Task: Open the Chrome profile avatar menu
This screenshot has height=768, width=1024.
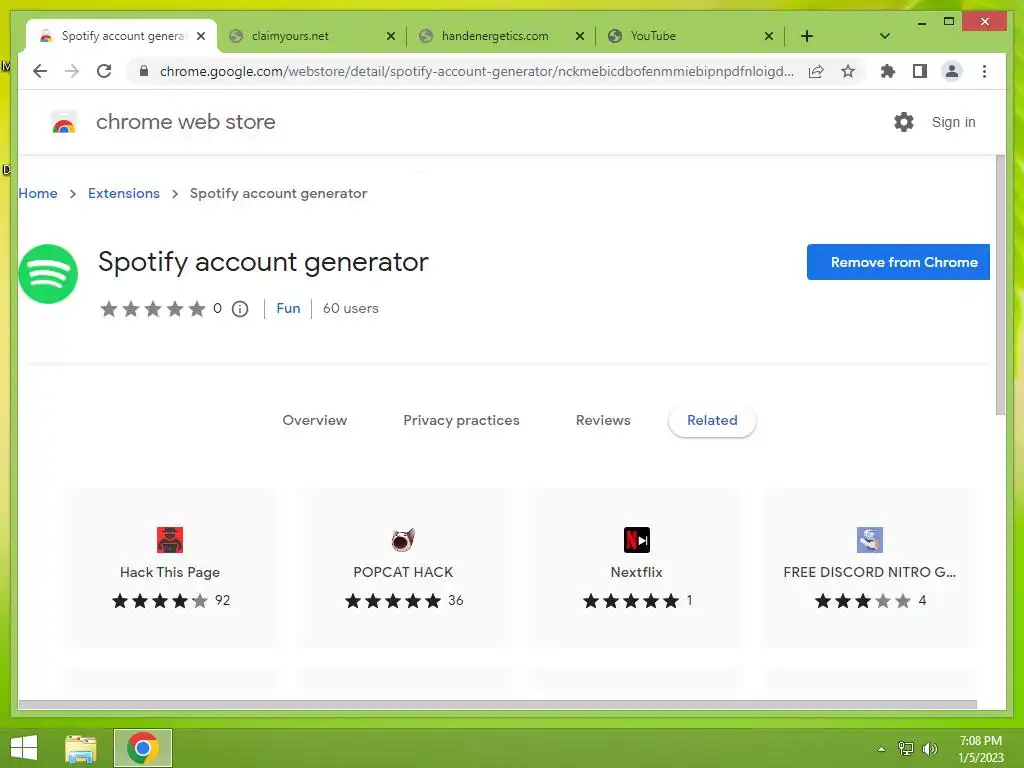Action: coord(952,71)
